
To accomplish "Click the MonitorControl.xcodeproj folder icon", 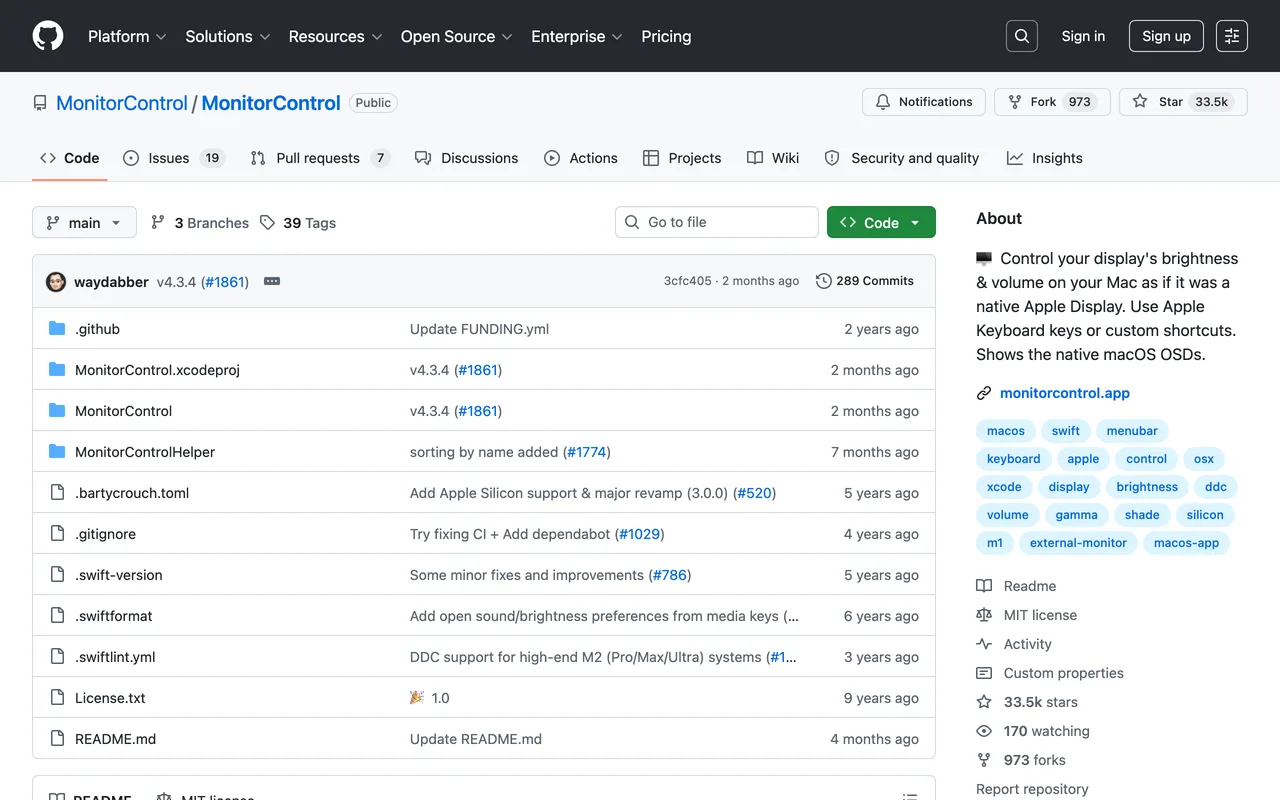I will pyautogui.click(x=57, y=370).
